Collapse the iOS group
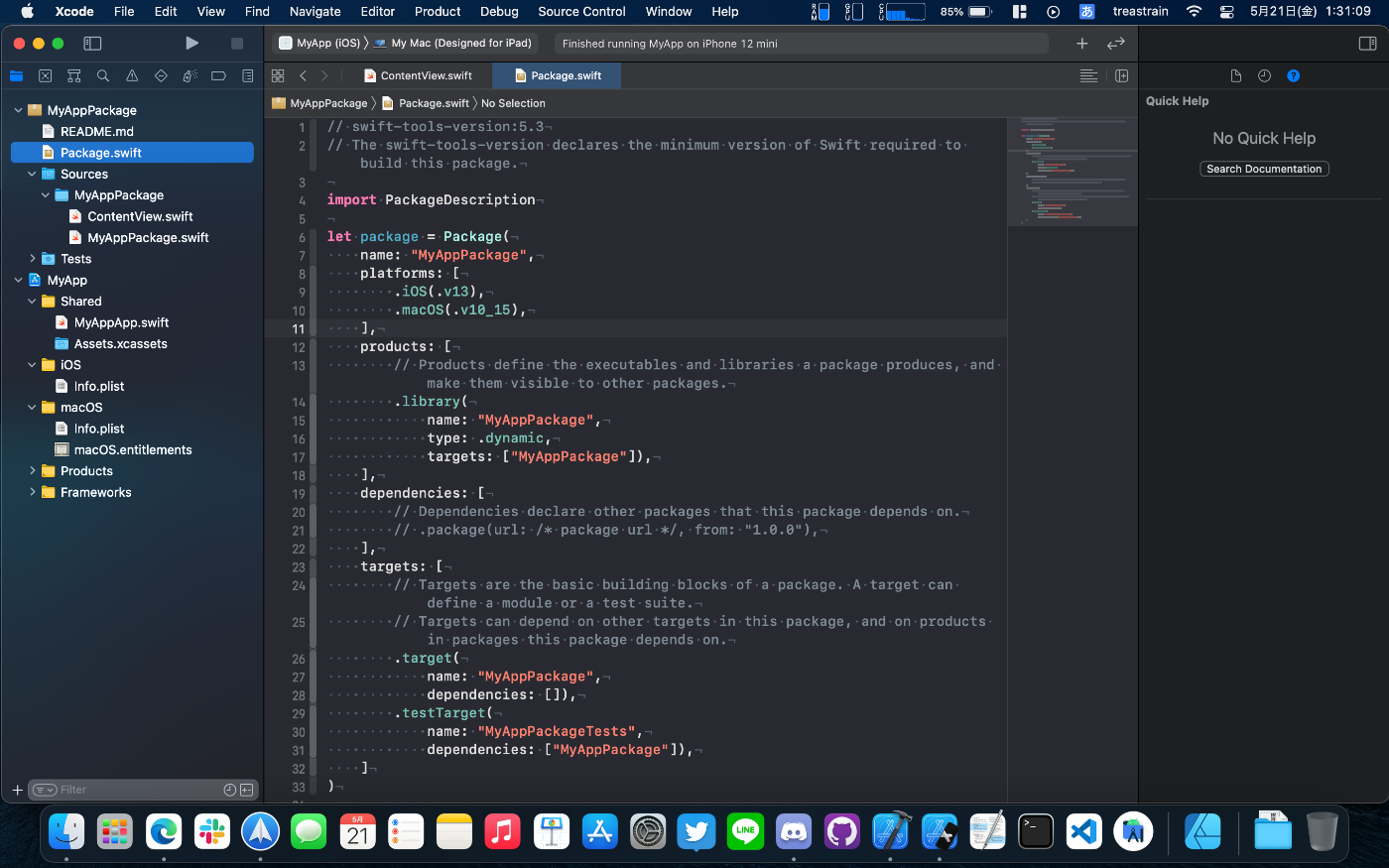The image size is (1389, 868). tap(32, 365)
